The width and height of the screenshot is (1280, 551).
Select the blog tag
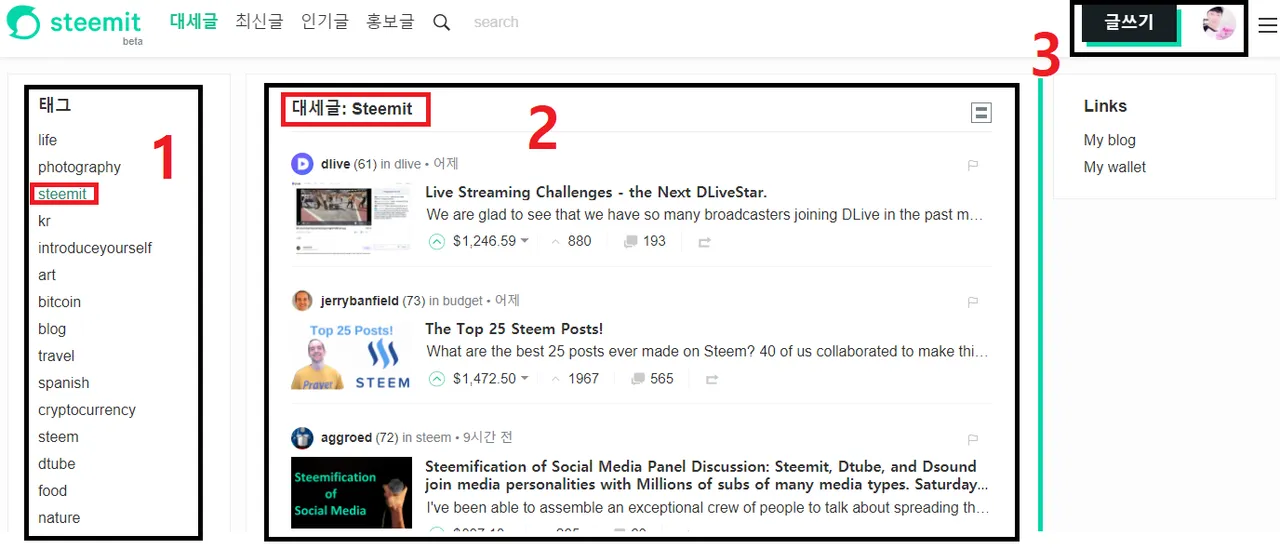click(52, 329)
